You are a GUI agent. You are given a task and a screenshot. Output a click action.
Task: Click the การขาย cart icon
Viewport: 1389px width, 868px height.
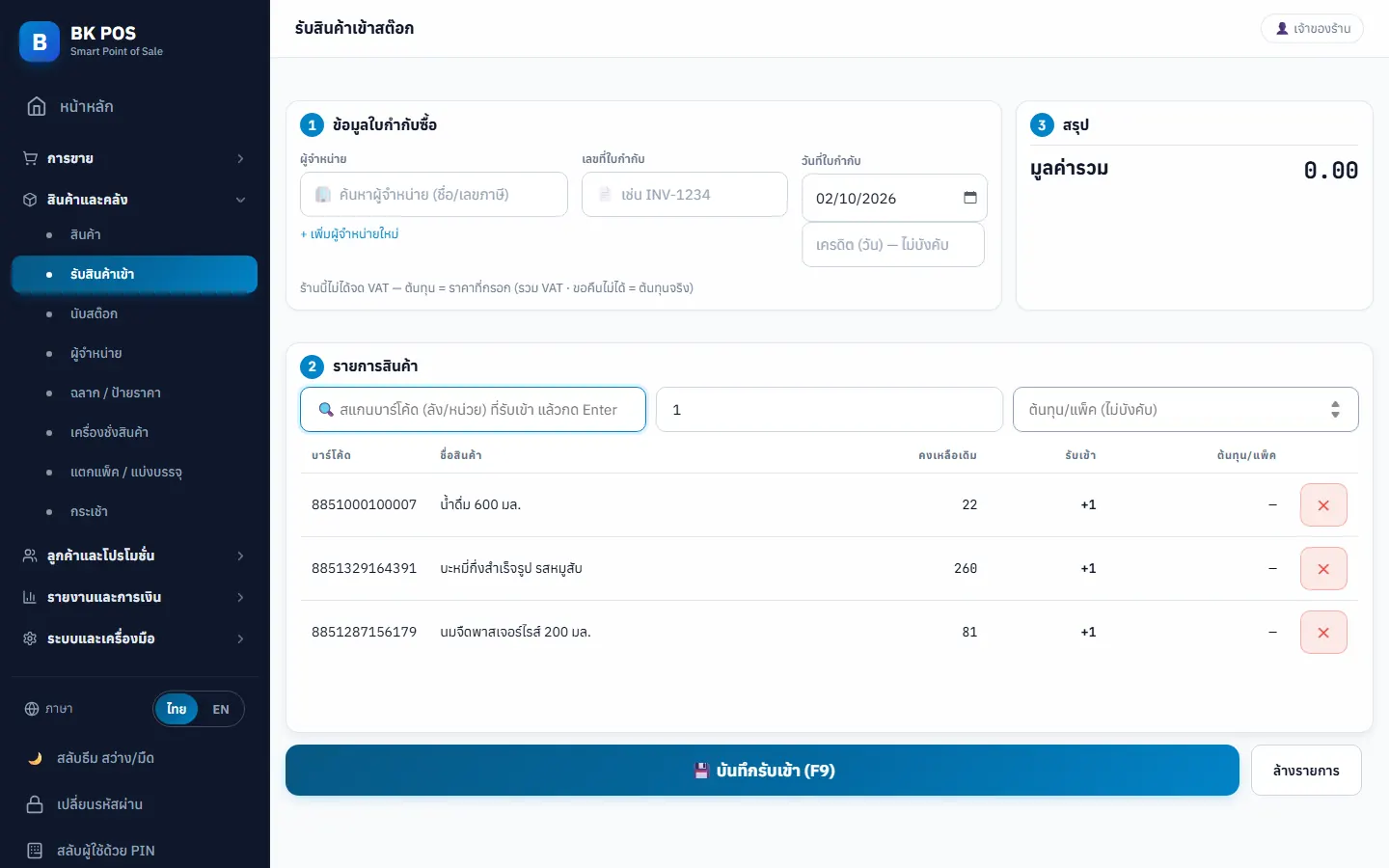(30, 158)
